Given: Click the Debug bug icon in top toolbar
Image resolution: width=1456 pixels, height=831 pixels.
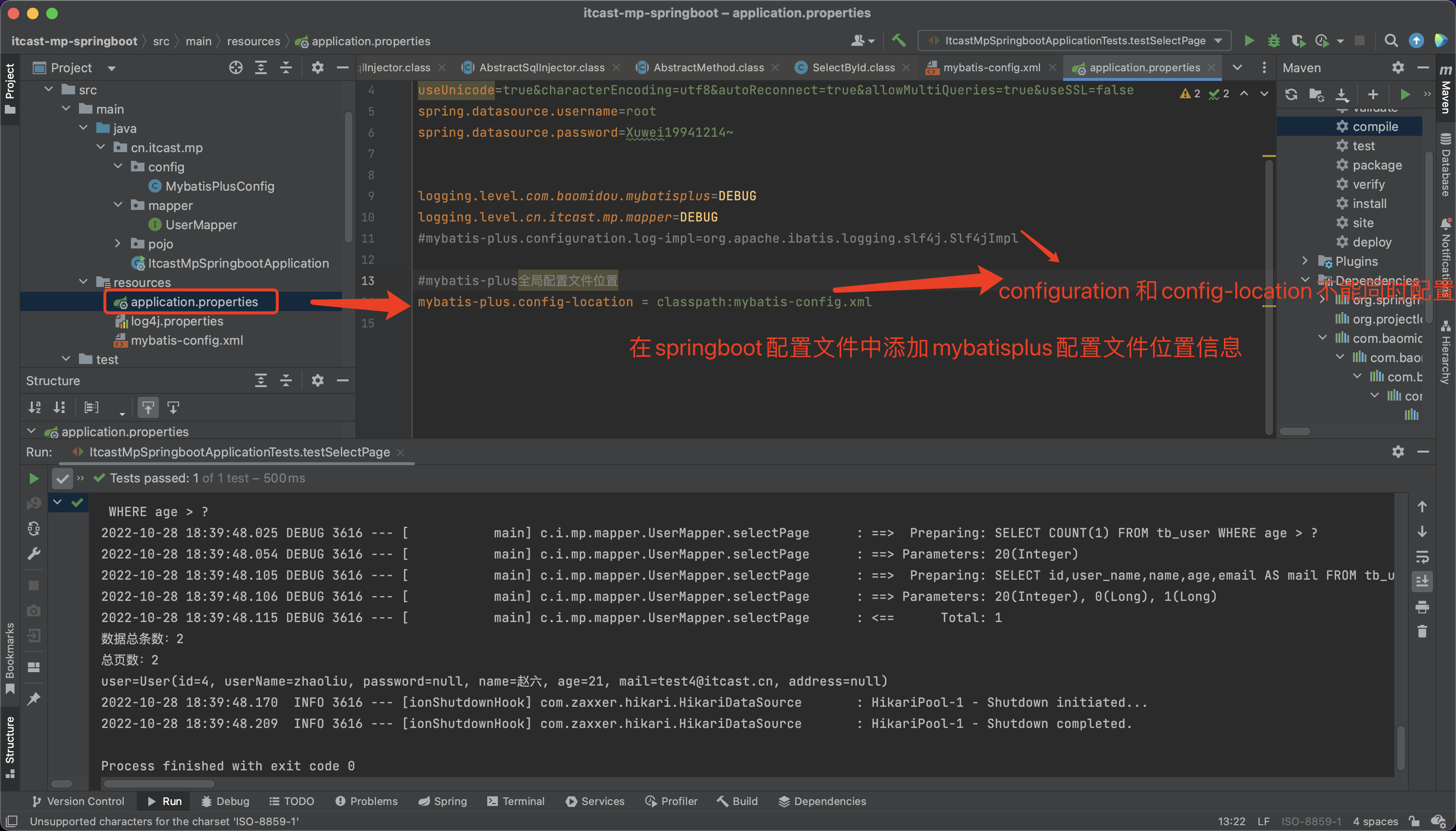Looking at the screenshot, I should 1274,40.
